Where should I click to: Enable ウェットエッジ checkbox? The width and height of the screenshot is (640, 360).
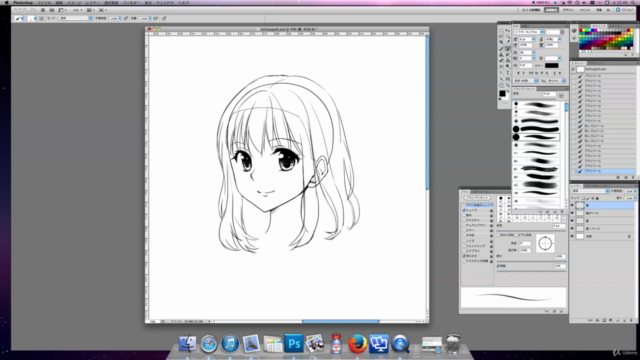(464, 246)
